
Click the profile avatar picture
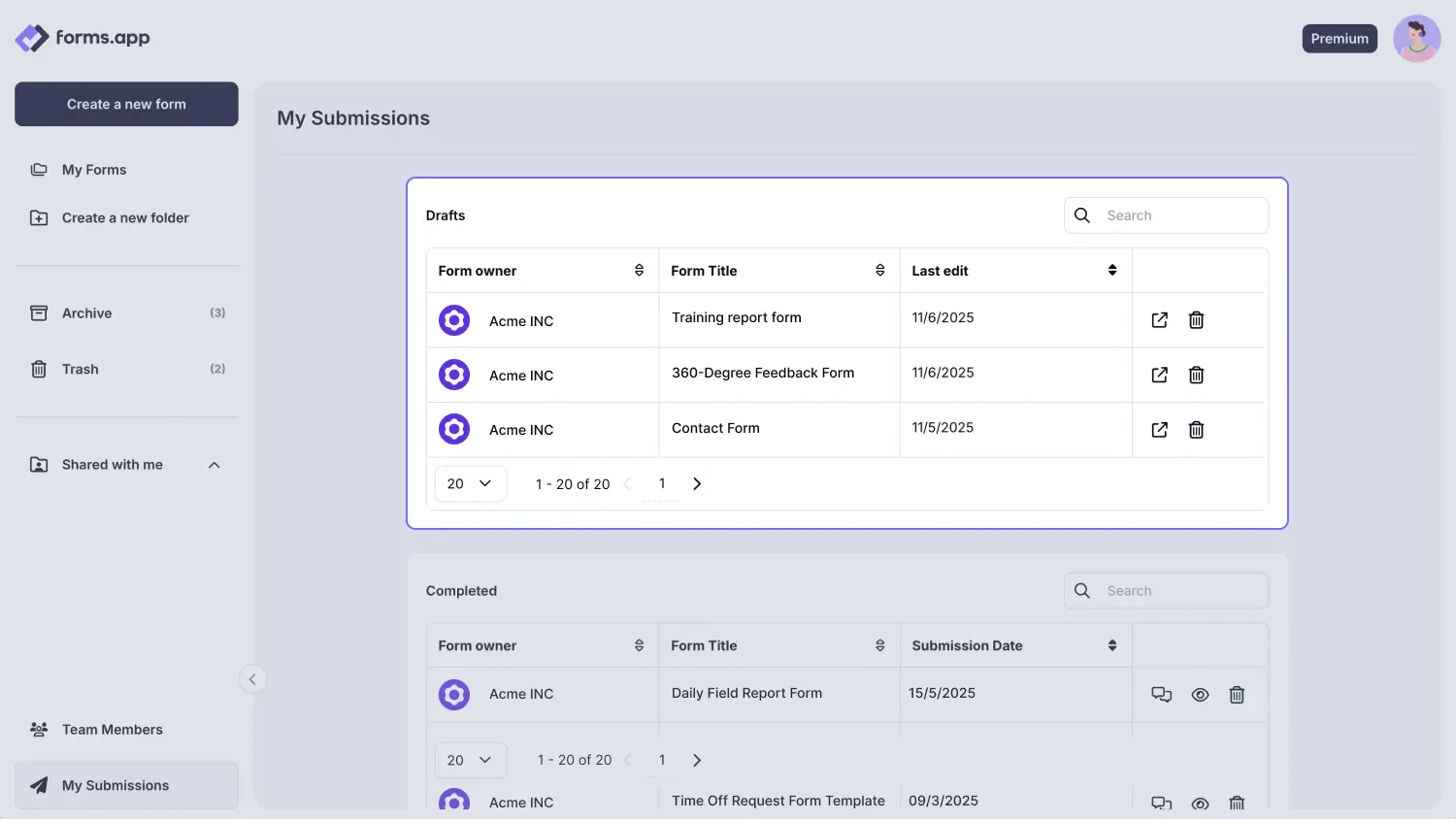click(x=1416, y=38)
